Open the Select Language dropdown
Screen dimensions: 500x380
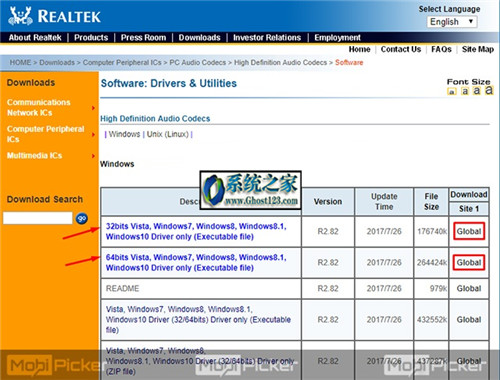click(x=452, y=22)
